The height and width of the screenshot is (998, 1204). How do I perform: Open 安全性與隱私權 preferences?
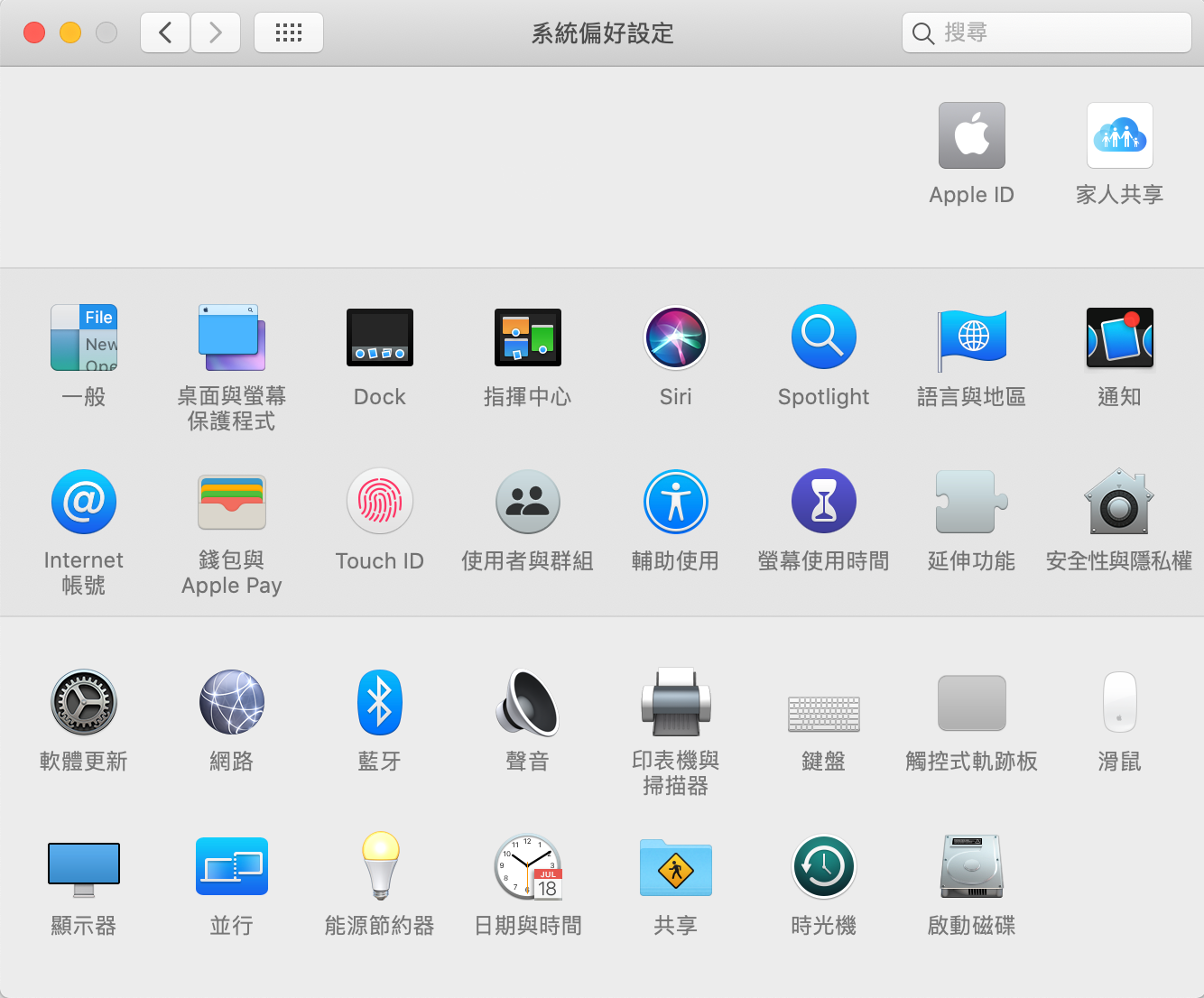tap(1119, 502)
